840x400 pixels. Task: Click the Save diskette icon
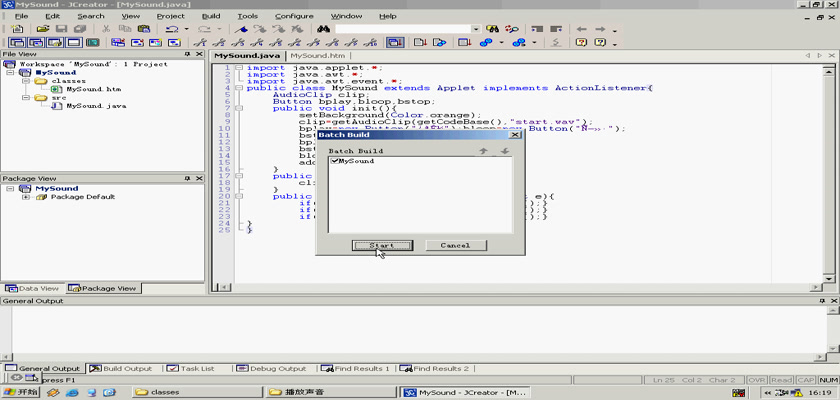tap(62, 29)
